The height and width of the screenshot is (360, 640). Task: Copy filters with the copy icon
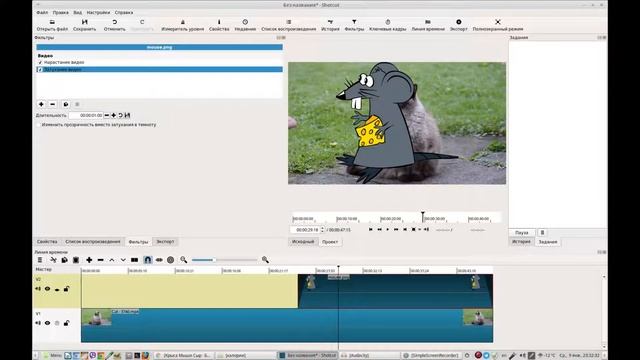66,104
